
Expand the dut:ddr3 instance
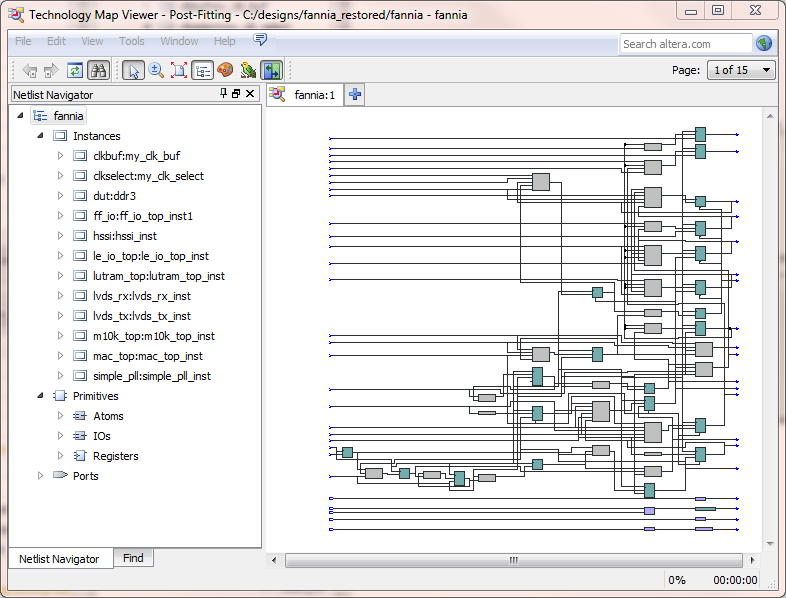pos(59,196)
